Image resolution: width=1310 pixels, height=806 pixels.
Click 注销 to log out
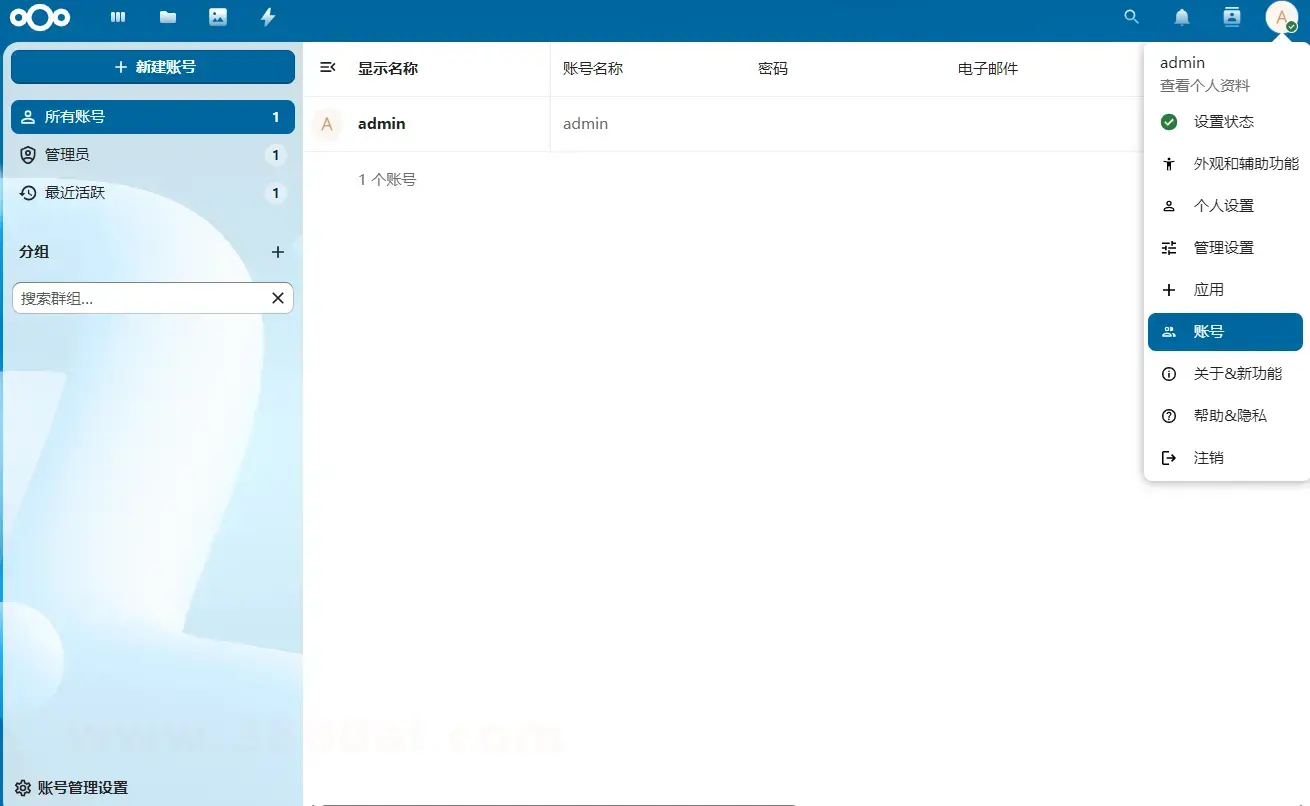pos(1208,458)
